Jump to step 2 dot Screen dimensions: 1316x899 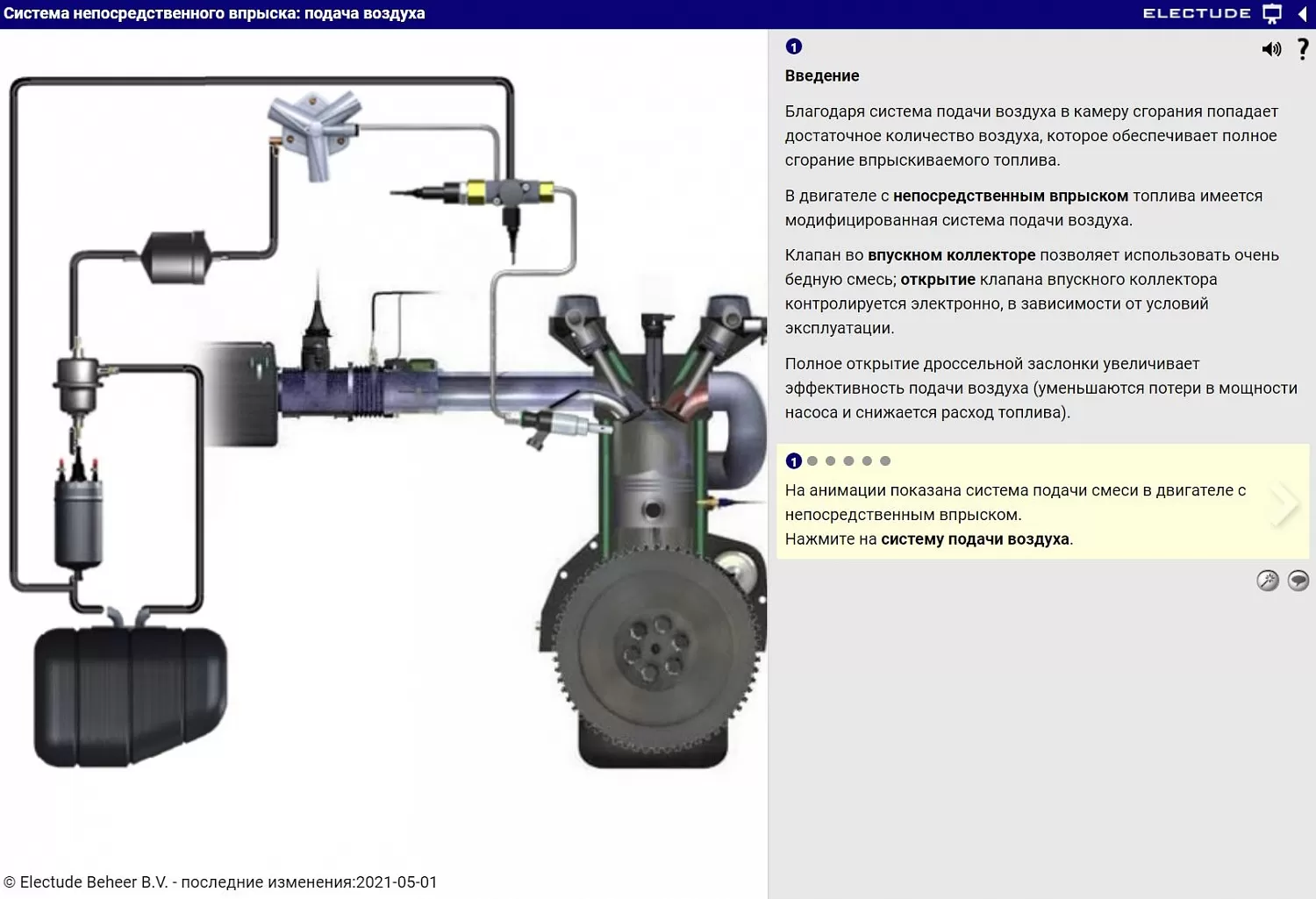(x=812, y=460)
